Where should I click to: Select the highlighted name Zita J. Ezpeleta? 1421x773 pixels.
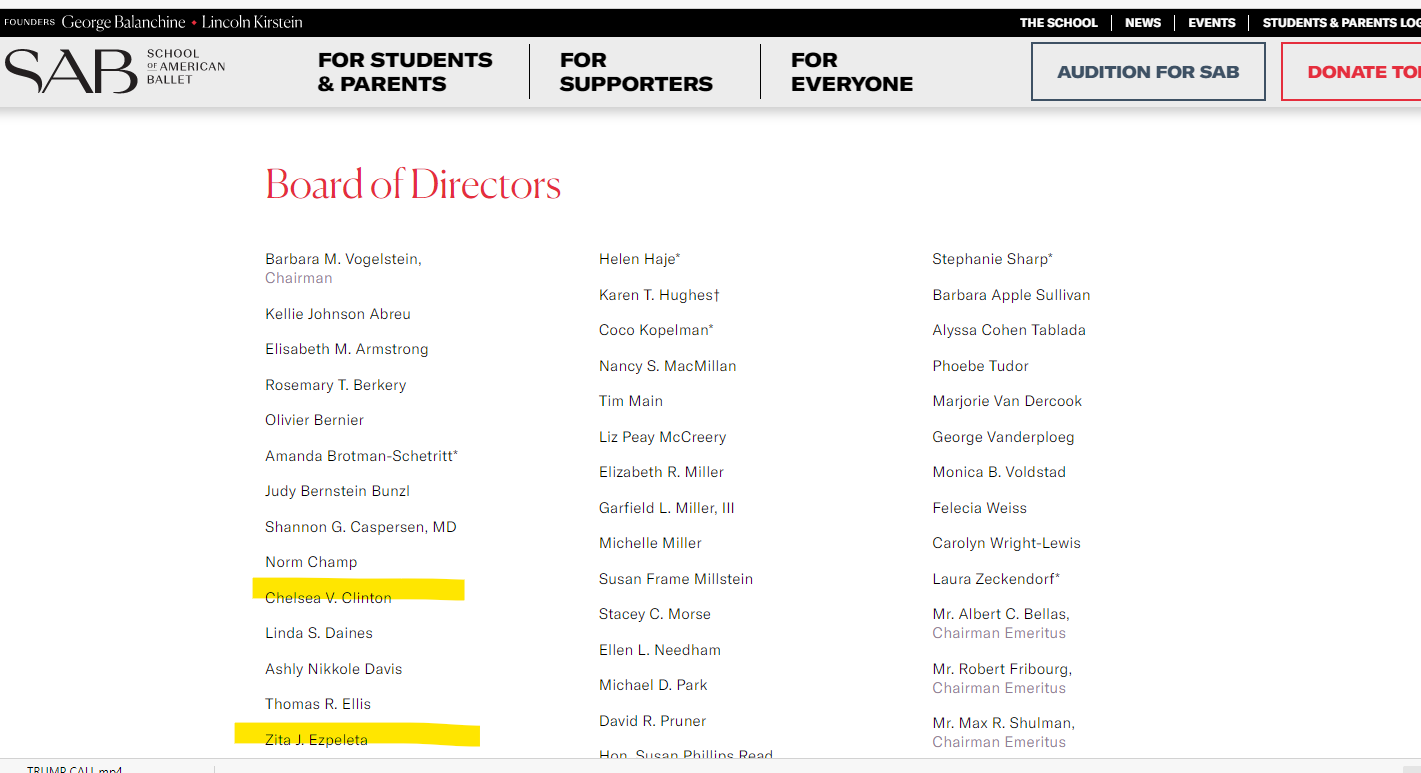pyautogui.click(x=316, y=740)
